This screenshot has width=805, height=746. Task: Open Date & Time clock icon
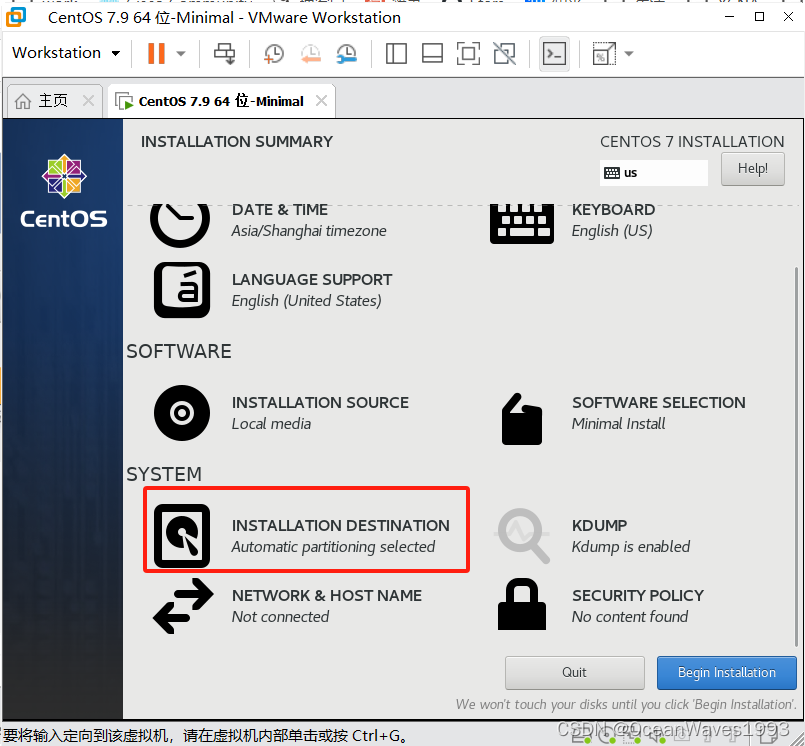click(x=180, y=224)
